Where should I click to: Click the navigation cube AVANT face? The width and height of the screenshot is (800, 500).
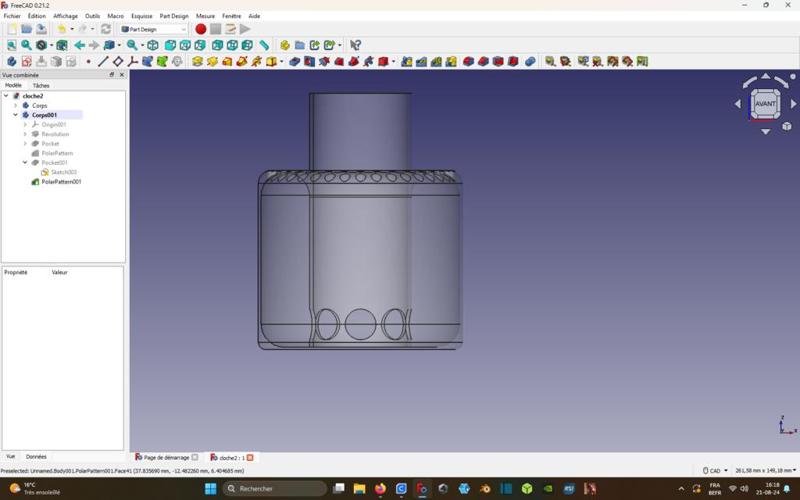[765, 104]
